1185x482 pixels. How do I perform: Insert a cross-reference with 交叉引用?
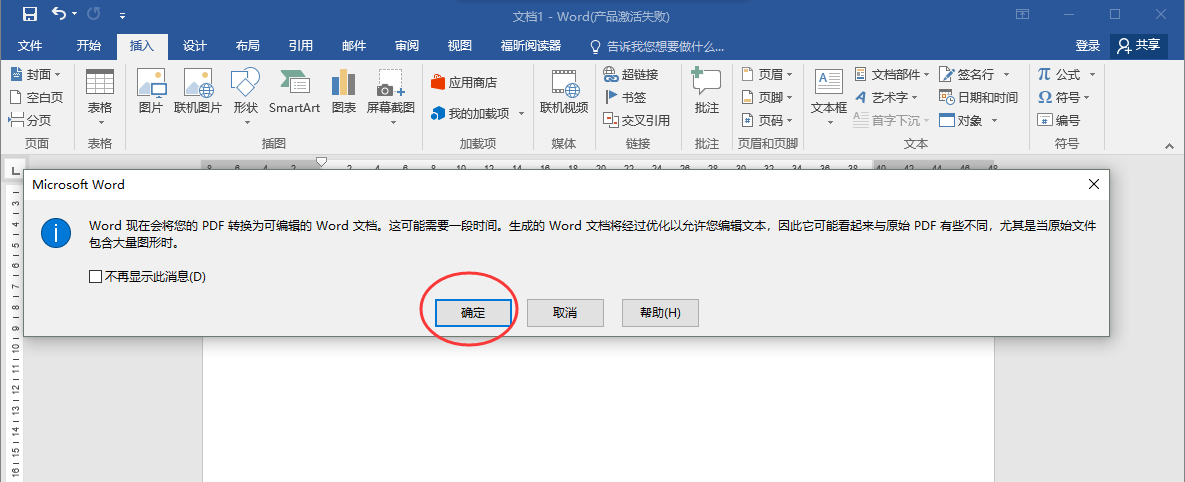click(x=636, y=120)
